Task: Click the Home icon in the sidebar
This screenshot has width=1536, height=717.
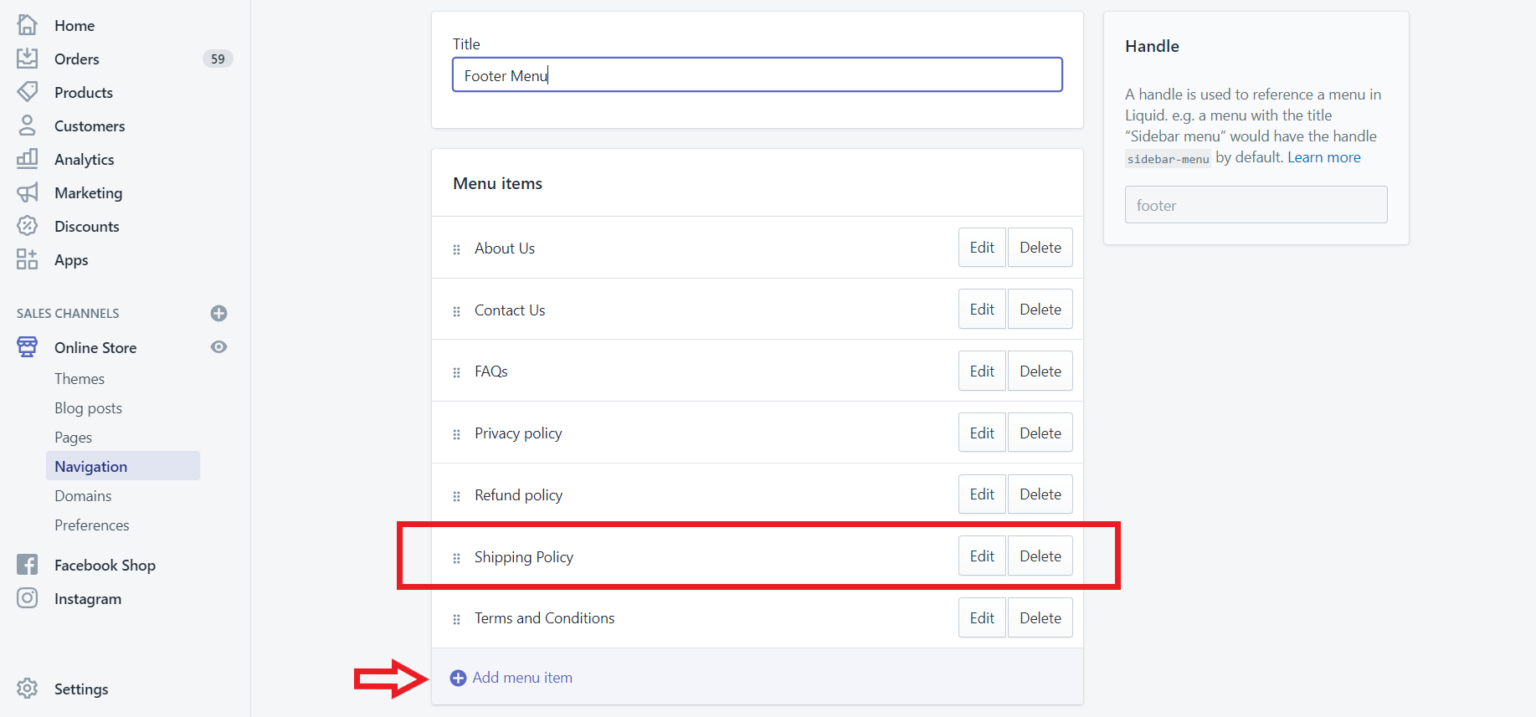Action: click(28, 25)
